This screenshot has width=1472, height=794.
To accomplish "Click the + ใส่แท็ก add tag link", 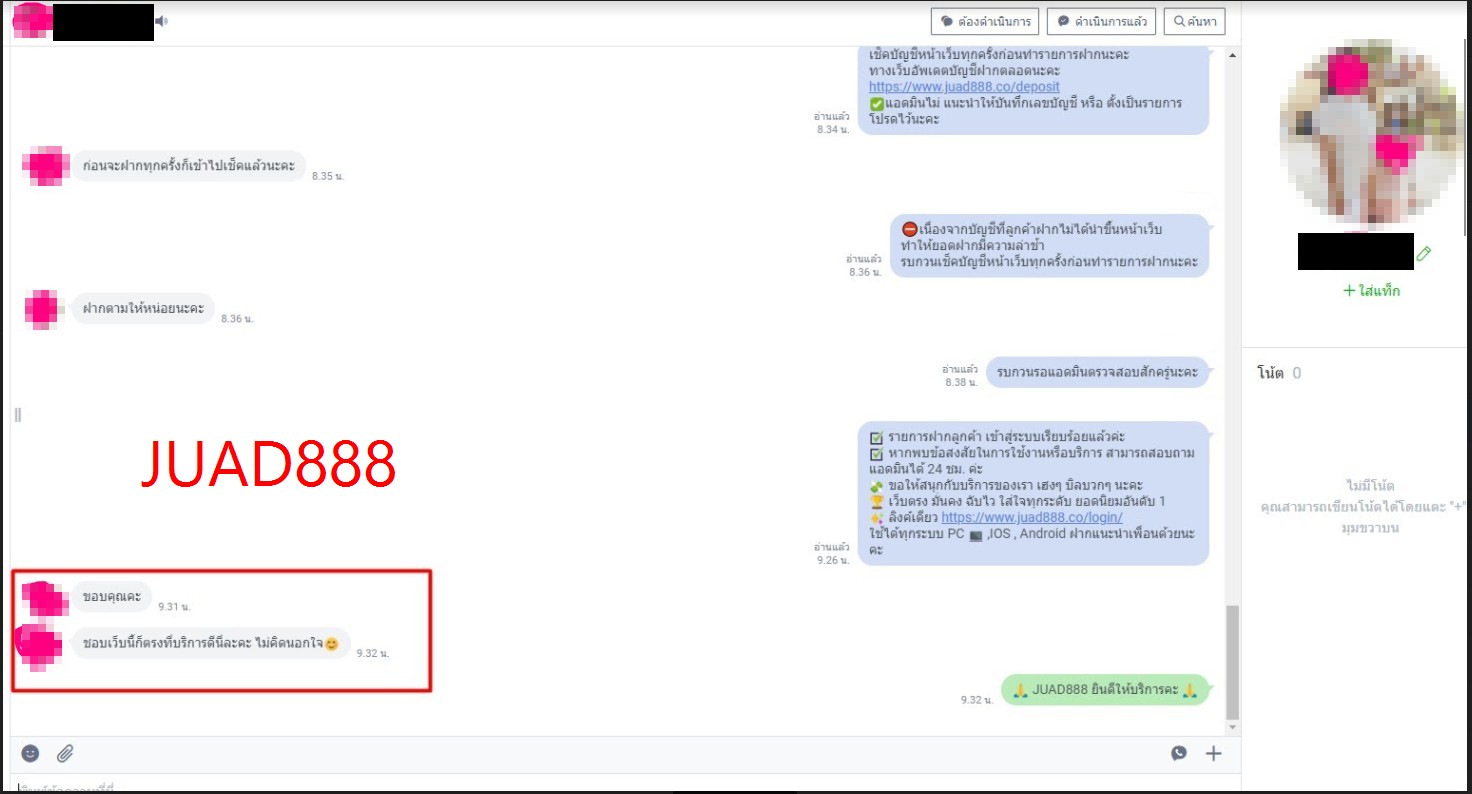I will pos(1371,291).
